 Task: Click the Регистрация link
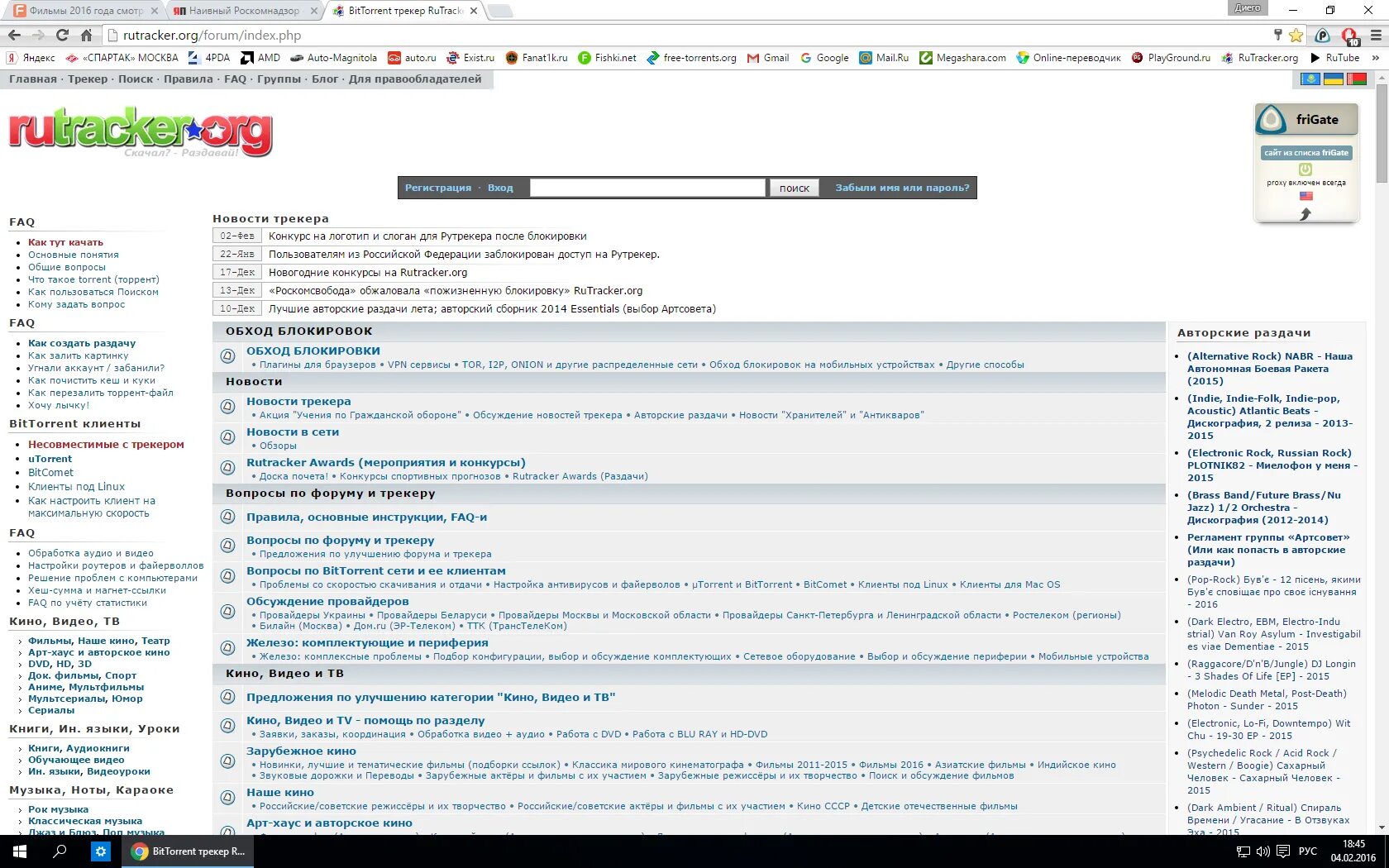click(x=438, y=188)
